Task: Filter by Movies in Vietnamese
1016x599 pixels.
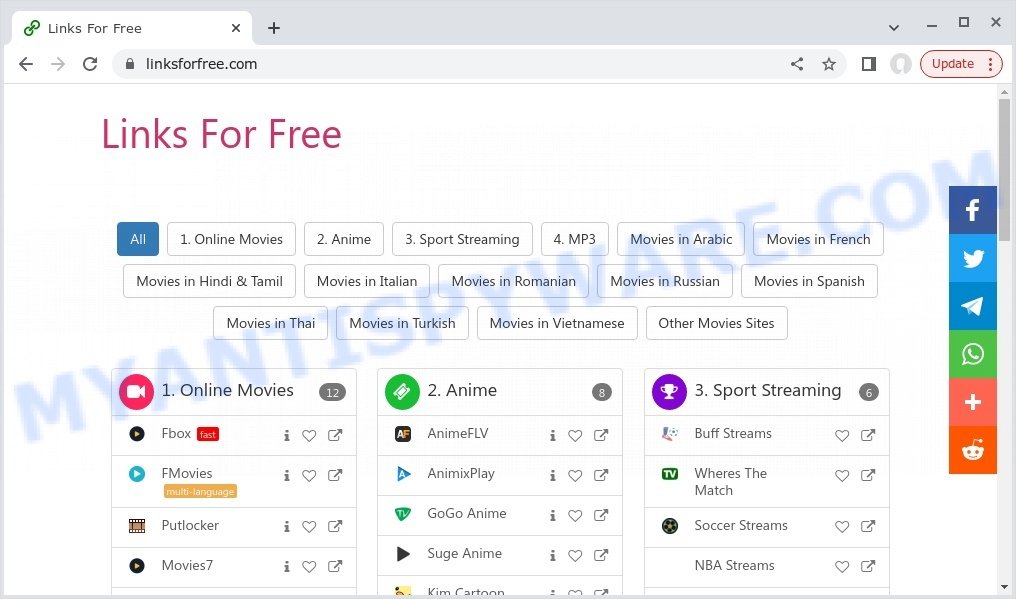Action: pyautogui.click(x=557, y=323)
